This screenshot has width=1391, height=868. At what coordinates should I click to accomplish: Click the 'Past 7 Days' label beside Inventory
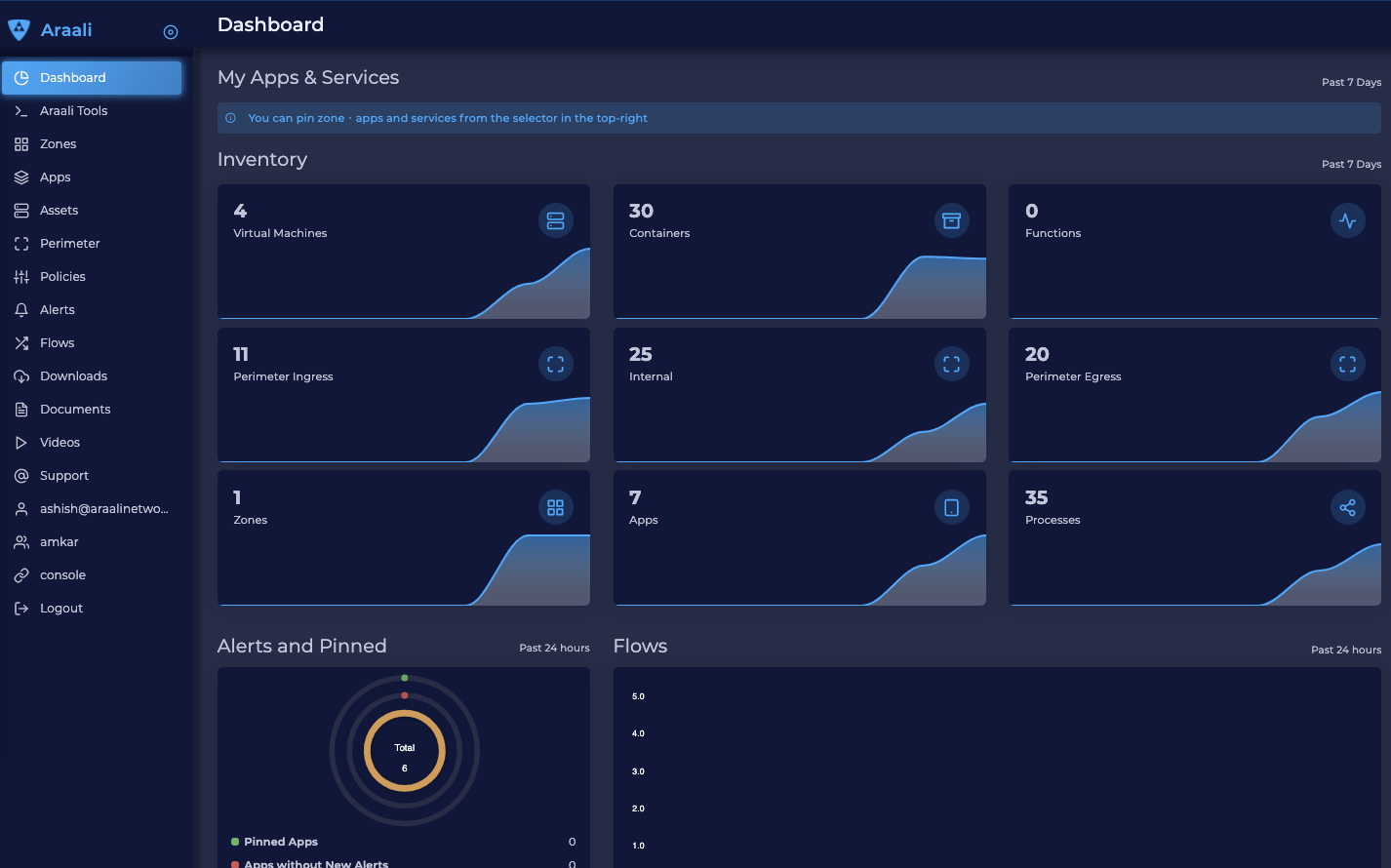point(1351,164)
